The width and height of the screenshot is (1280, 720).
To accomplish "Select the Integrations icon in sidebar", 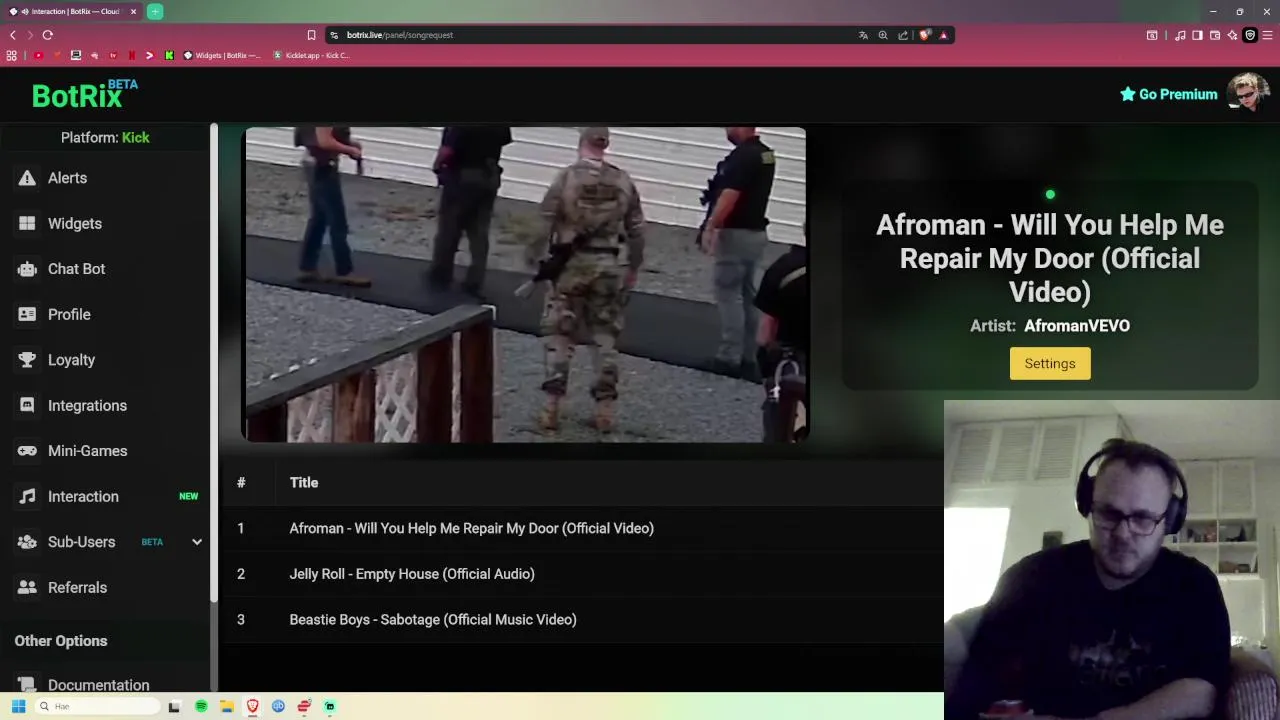I will pos(27,405).
